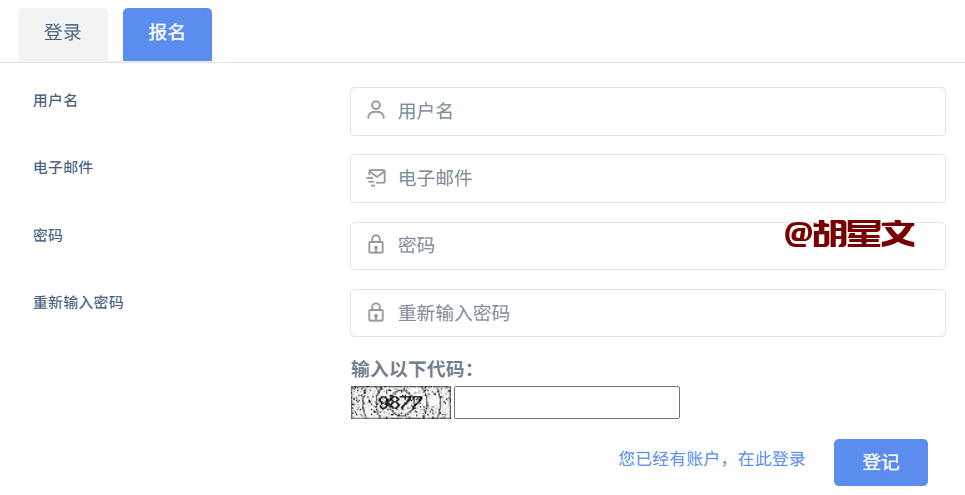Click the 重新输入密码 label on the left
The image size is (965, 495).
(x=78, y=303)
